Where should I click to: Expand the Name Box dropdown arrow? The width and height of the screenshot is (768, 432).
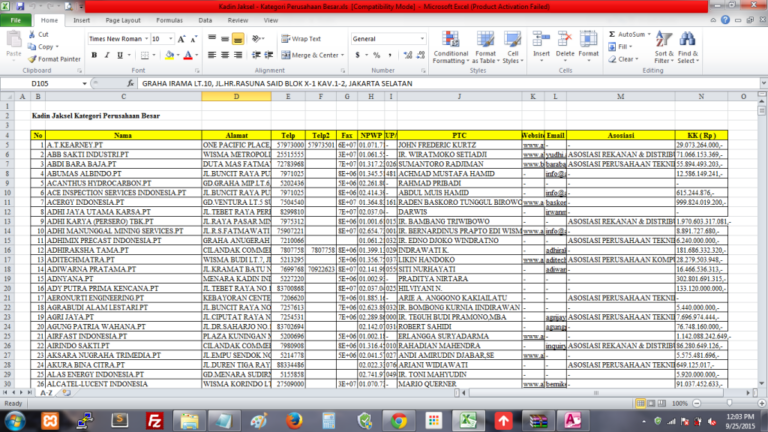pos(84,84)
